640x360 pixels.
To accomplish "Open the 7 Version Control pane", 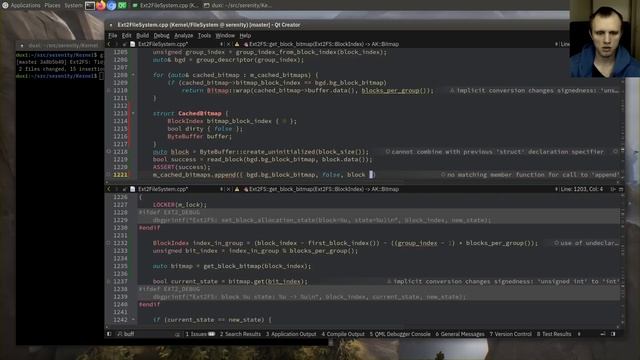I will (x=511, y=334).
